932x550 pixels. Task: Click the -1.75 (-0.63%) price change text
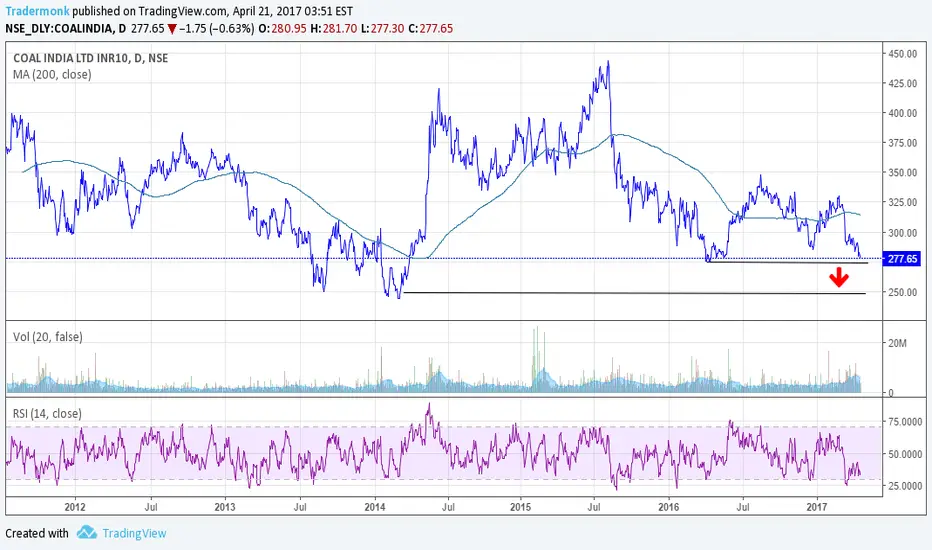point(216,29)
